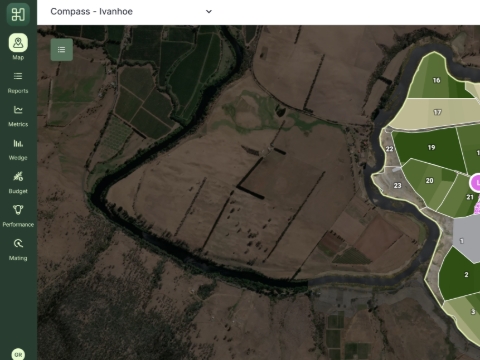Expand the Compass - Ivanhoe farm dropdown
Screen dimensions: 480x360
[x=209, y=12]
